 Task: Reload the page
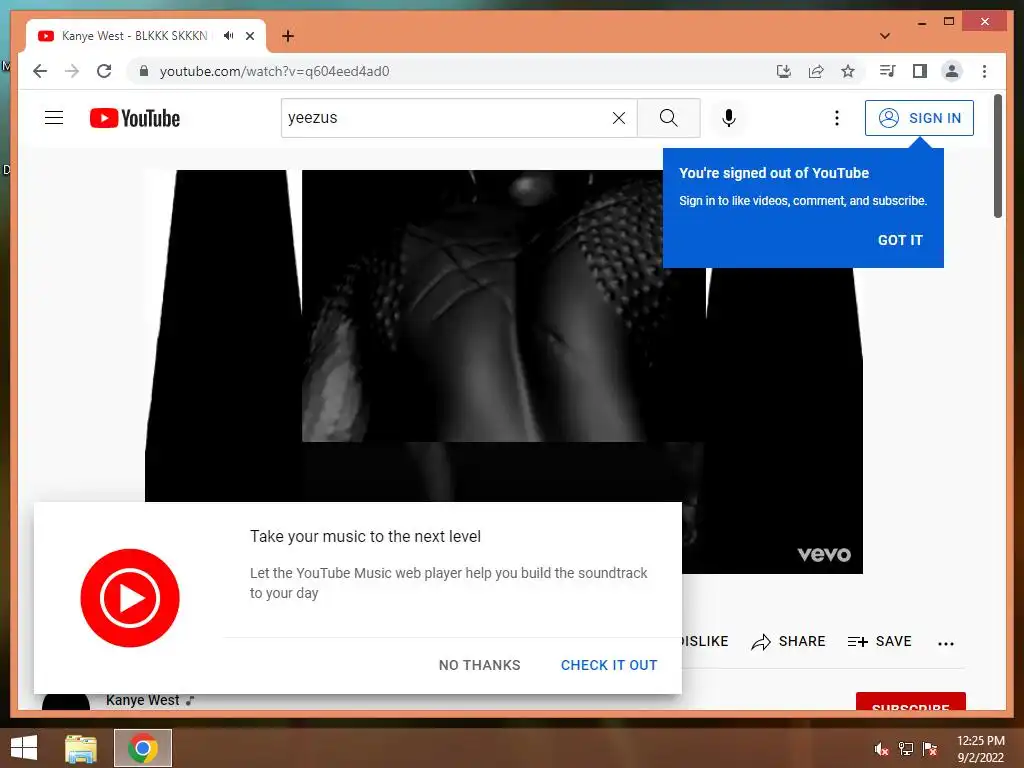(104, 71)
